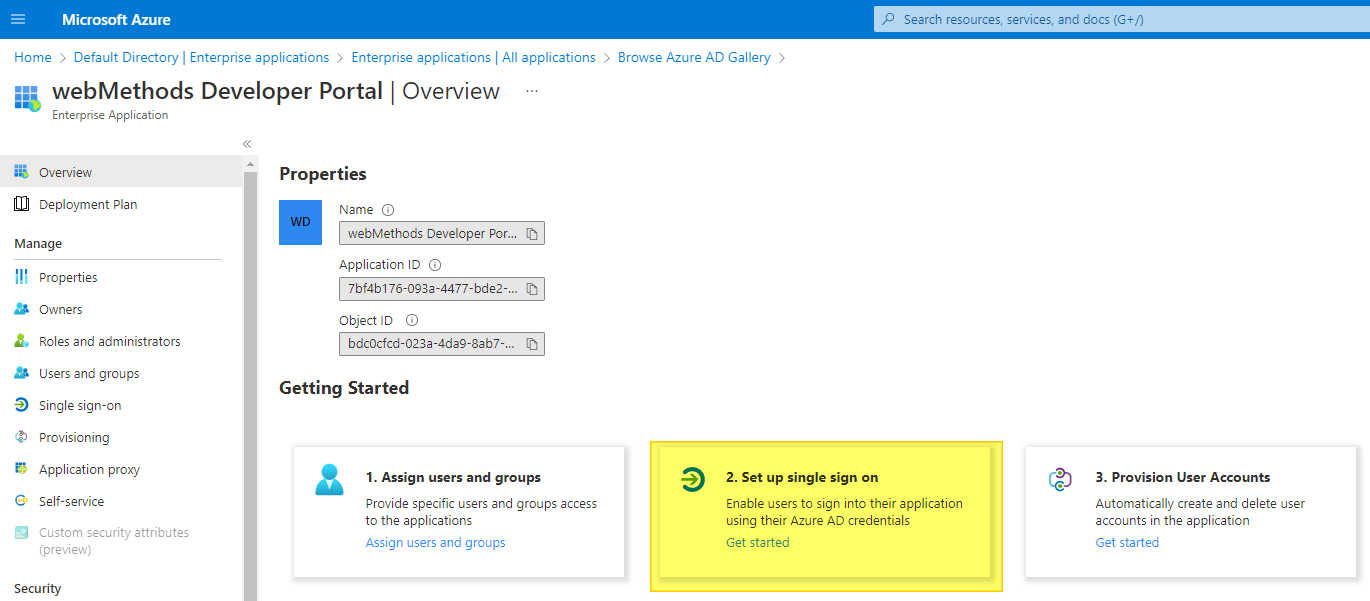
Task: Click the Object ID text field
Action: (x=441, y=344)
